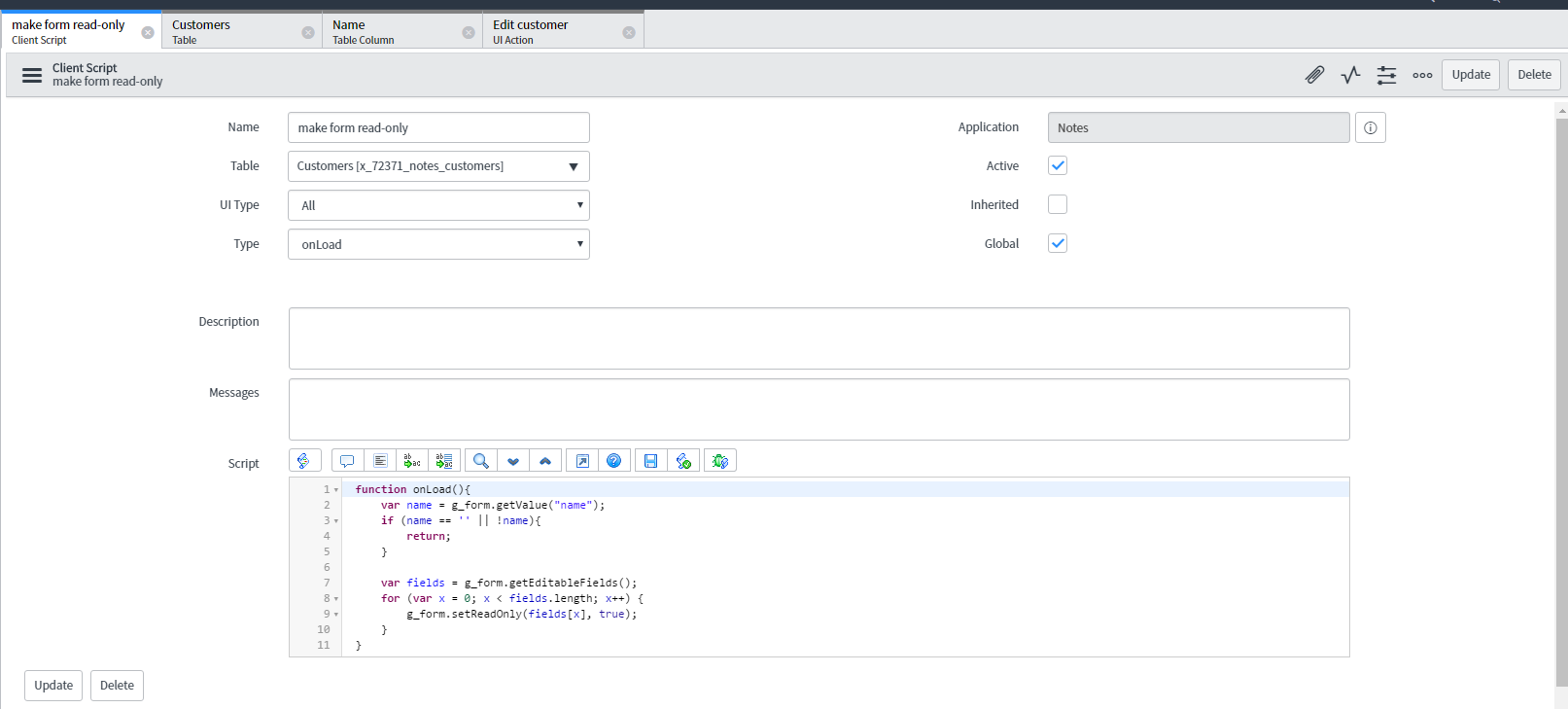
Task: Uncheck the Global checkbox
Action: pos(1058,243)
